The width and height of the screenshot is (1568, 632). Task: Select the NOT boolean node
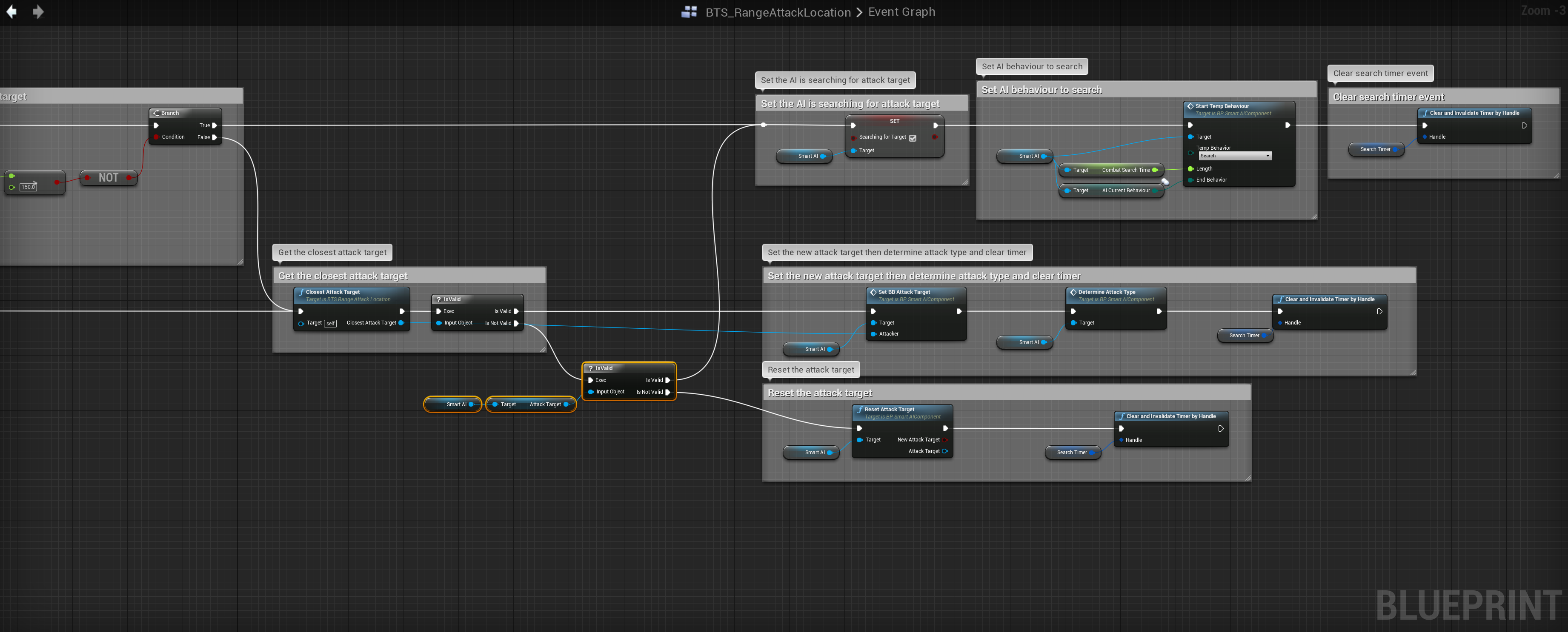tap(109, 178)
